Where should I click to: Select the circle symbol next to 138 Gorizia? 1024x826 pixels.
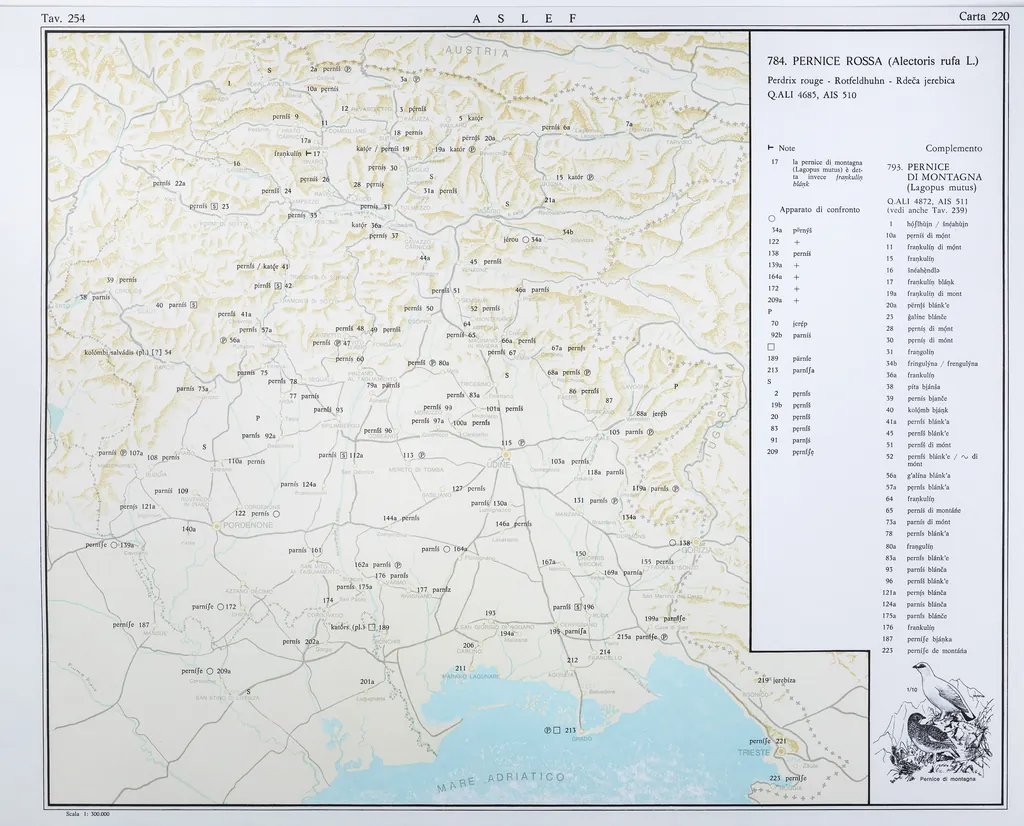673,543
